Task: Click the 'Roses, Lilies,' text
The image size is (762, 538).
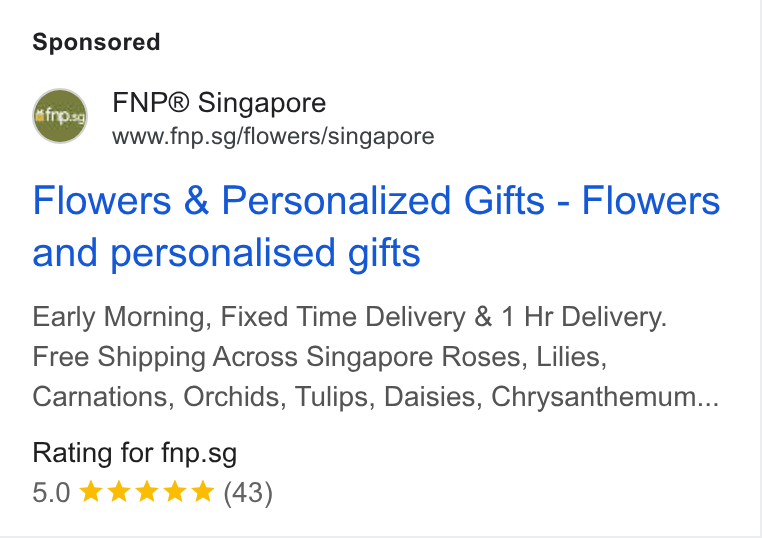Action: click(524, 357)
